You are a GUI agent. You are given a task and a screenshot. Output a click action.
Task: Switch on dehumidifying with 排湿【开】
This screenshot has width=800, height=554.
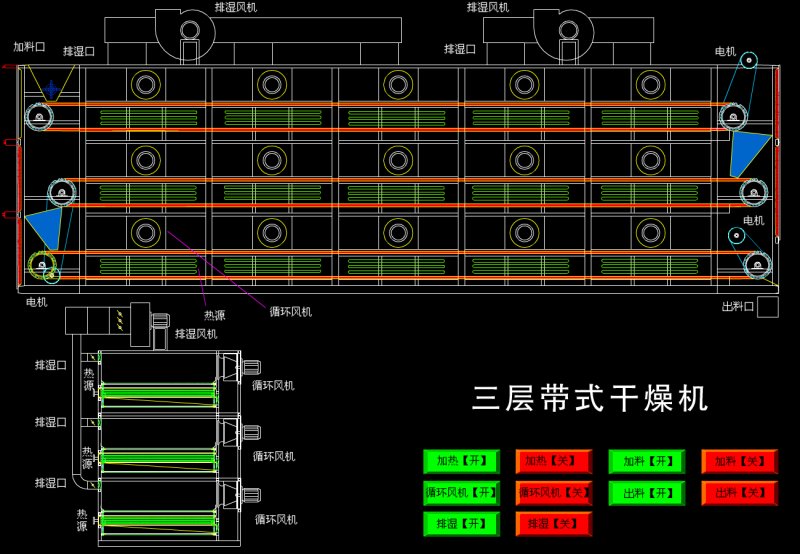pos(461,523)
